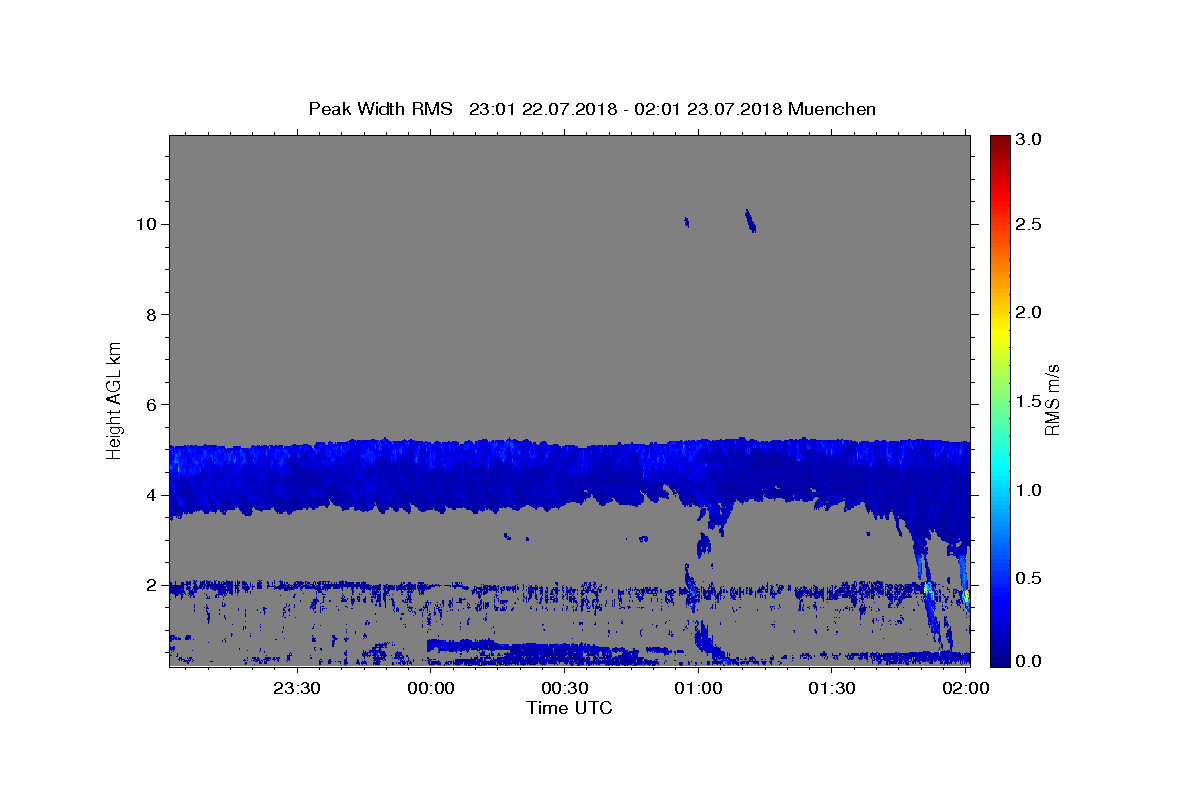Click the 6 km height tick label

click(152, 404)
